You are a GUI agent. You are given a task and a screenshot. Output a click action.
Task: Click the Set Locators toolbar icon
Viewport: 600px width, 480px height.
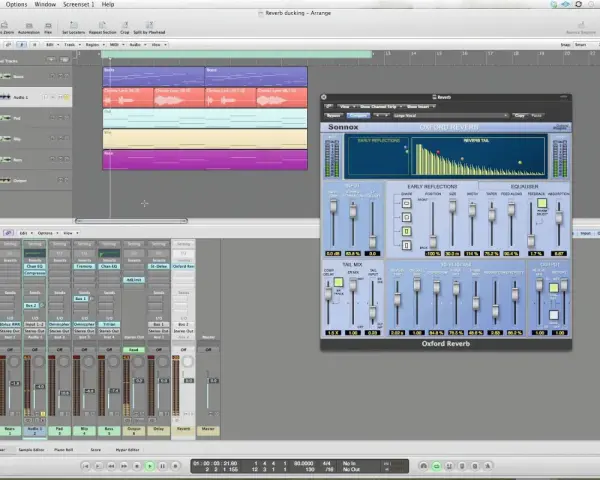pos(73,28)
